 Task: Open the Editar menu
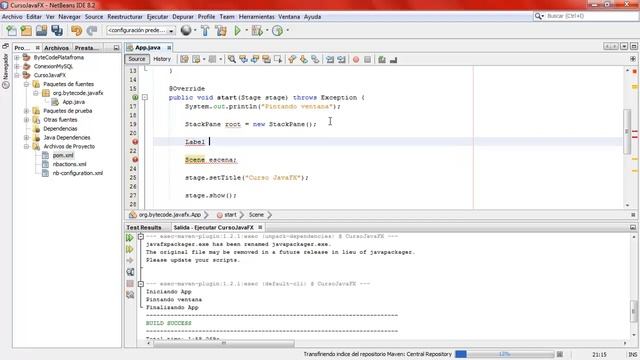34,17
